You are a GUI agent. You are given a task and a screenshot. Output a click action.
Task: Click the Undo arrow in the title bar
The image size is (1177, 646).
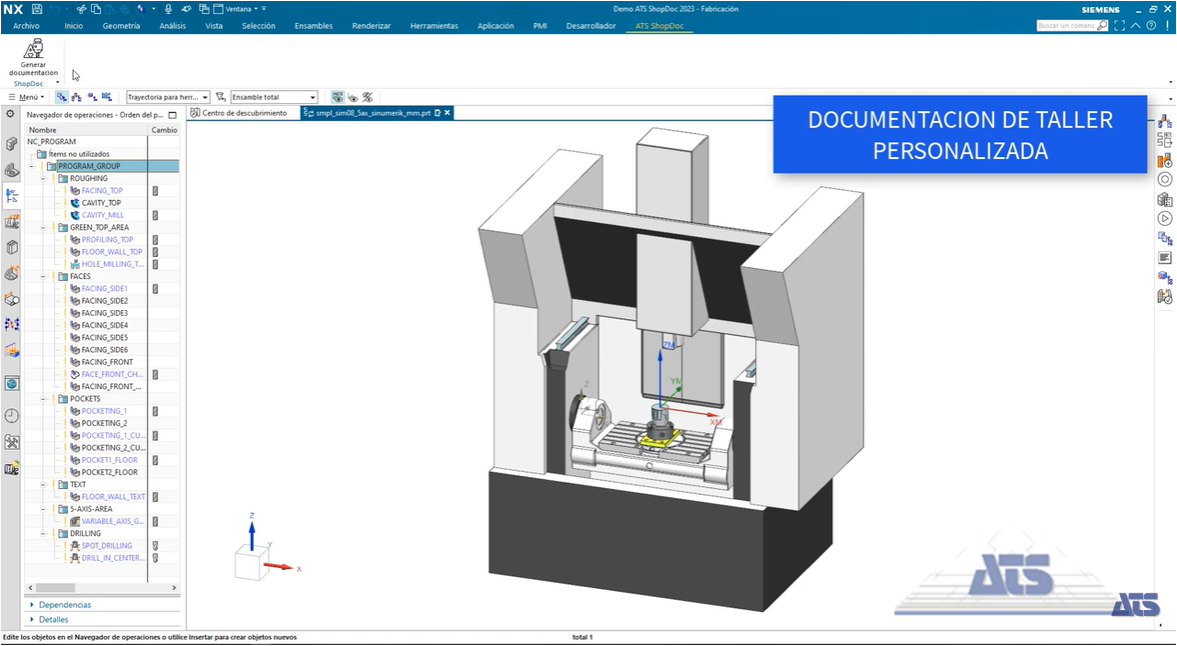pyautogui.click(x=56, y=9)
